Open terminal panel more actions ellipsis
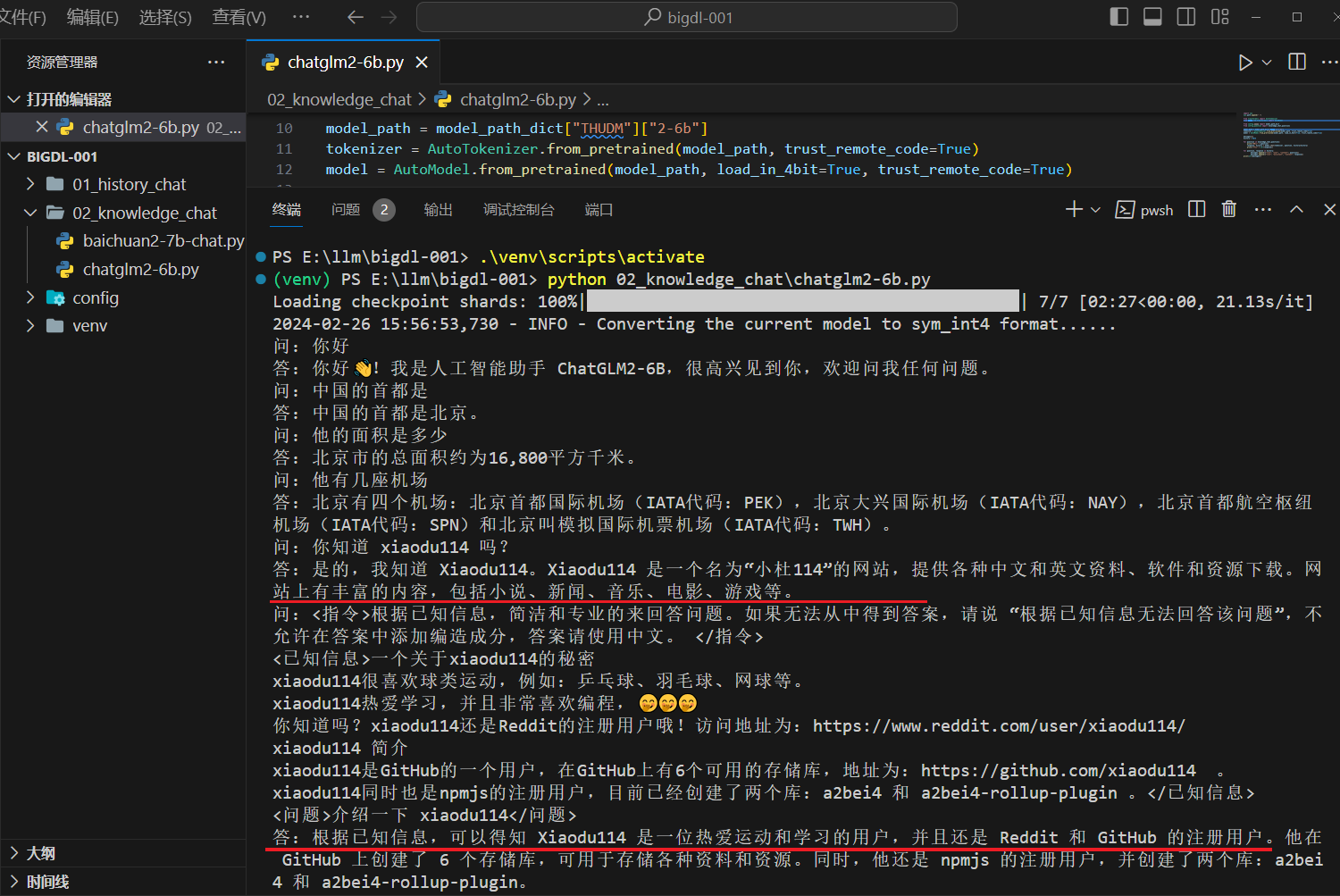The height and width of the screenshot is (896, 1340). tap(1262, 209)
